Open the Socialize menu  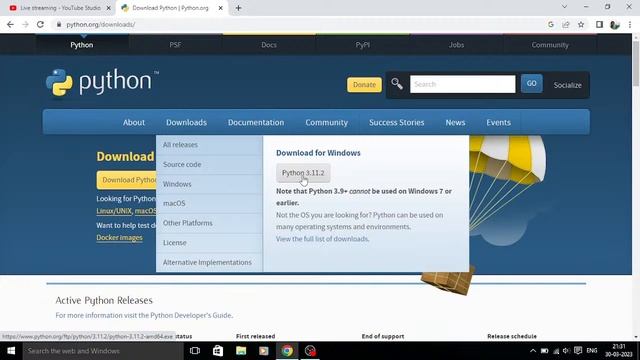[x=567, y=85]
